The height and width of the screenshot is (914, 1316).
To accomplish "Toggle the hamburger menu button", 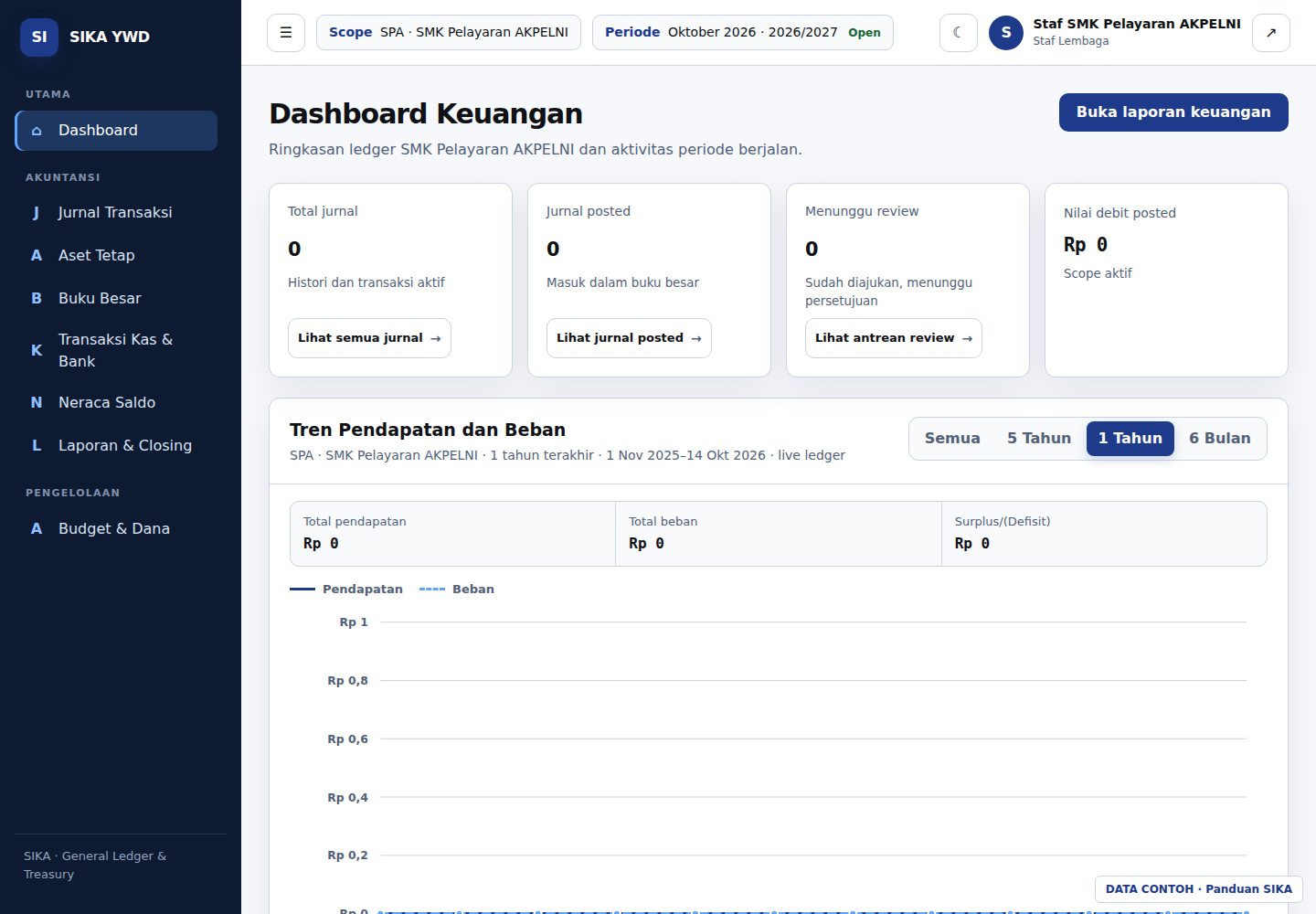I will 286,33.
